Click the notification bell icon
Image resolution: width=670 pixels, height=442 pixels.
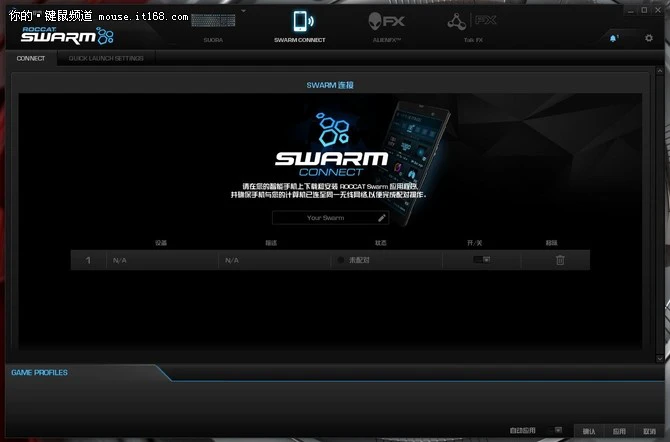tap(614, 38)
